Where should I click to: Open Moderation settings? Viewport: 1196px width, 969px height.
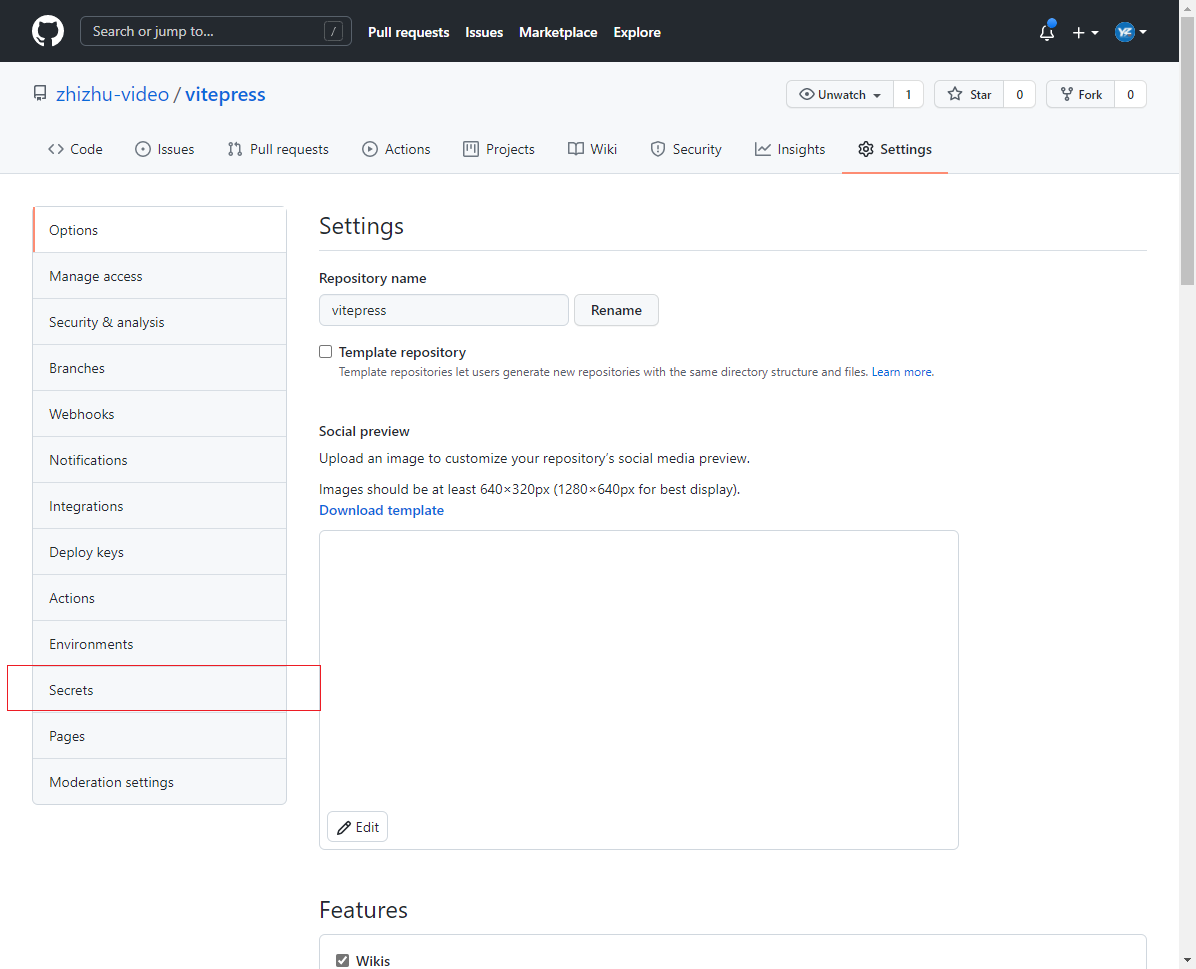[159, 782]
